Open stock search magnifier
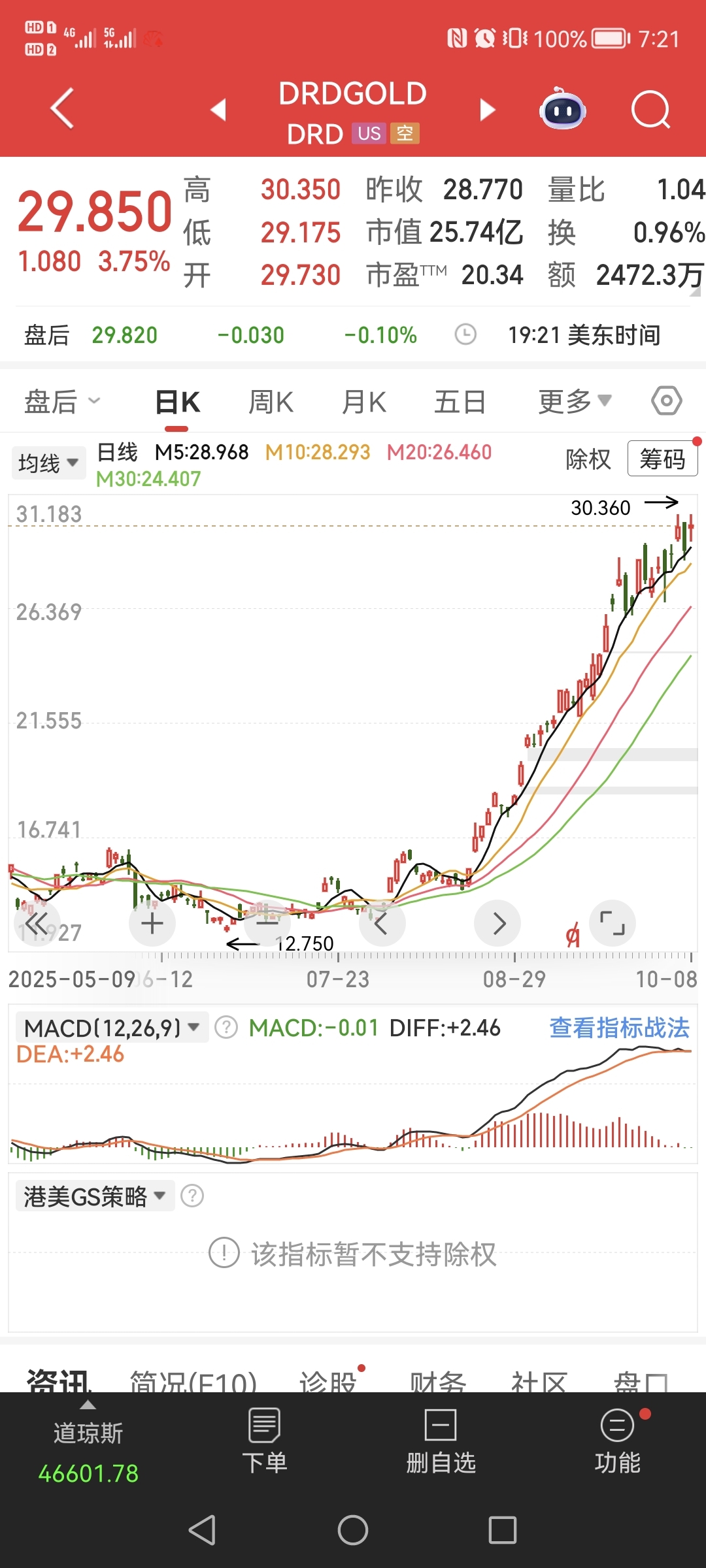706x1568 pixels. click(x=651, y=109)
